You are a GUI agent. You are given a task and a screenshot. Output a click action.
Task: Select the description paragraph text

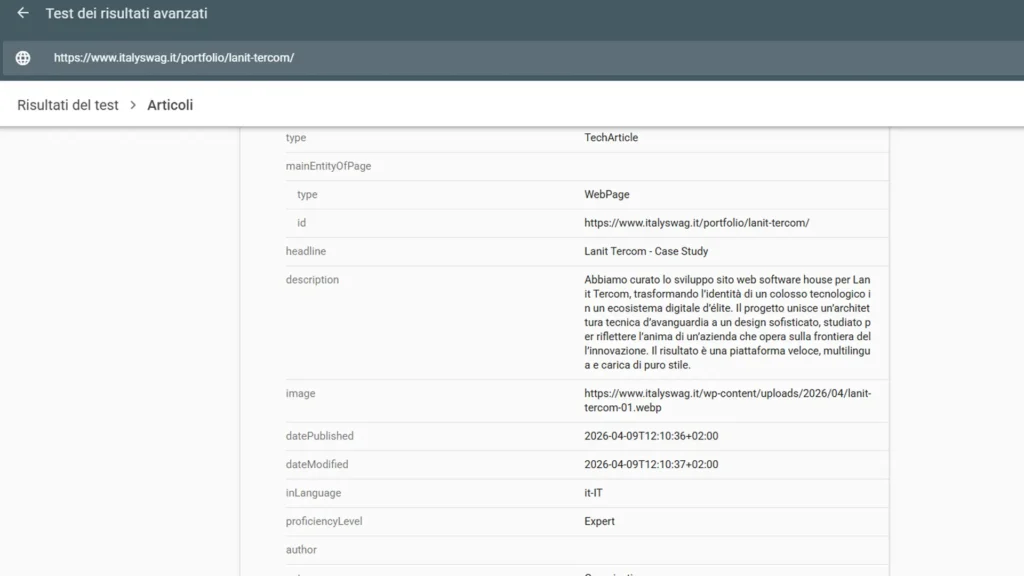tap(728, 323)
